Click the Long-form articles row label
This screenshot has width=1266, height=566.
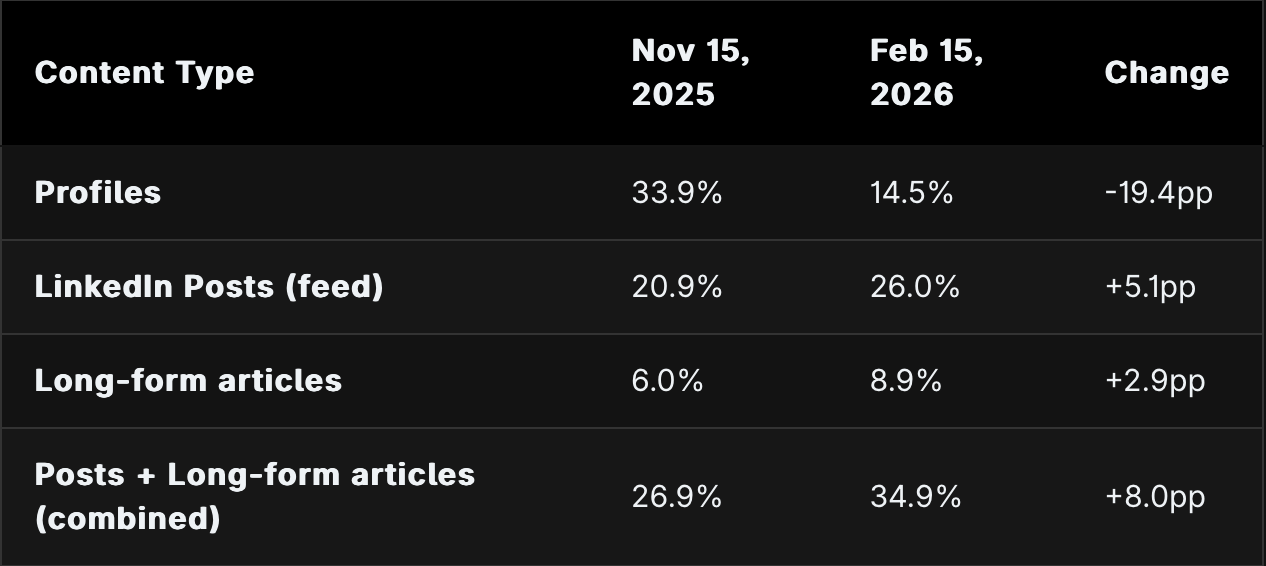(188, 380)
